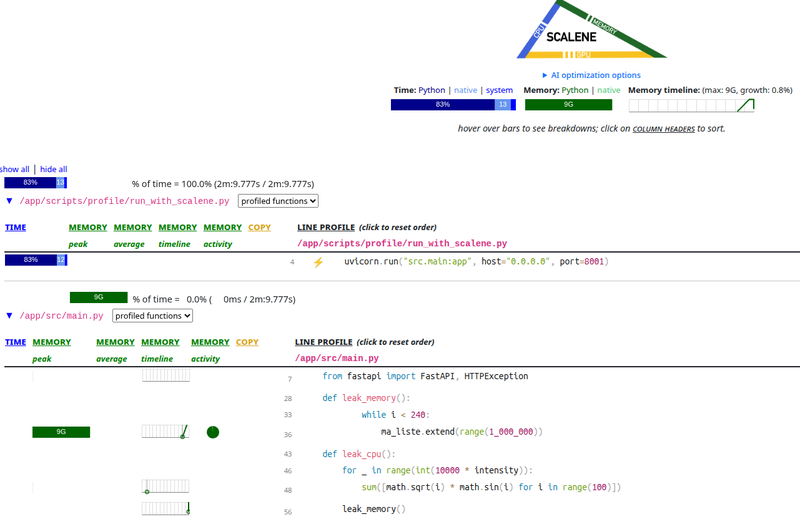Click the /app/src/main.py file name

(61, 316)
